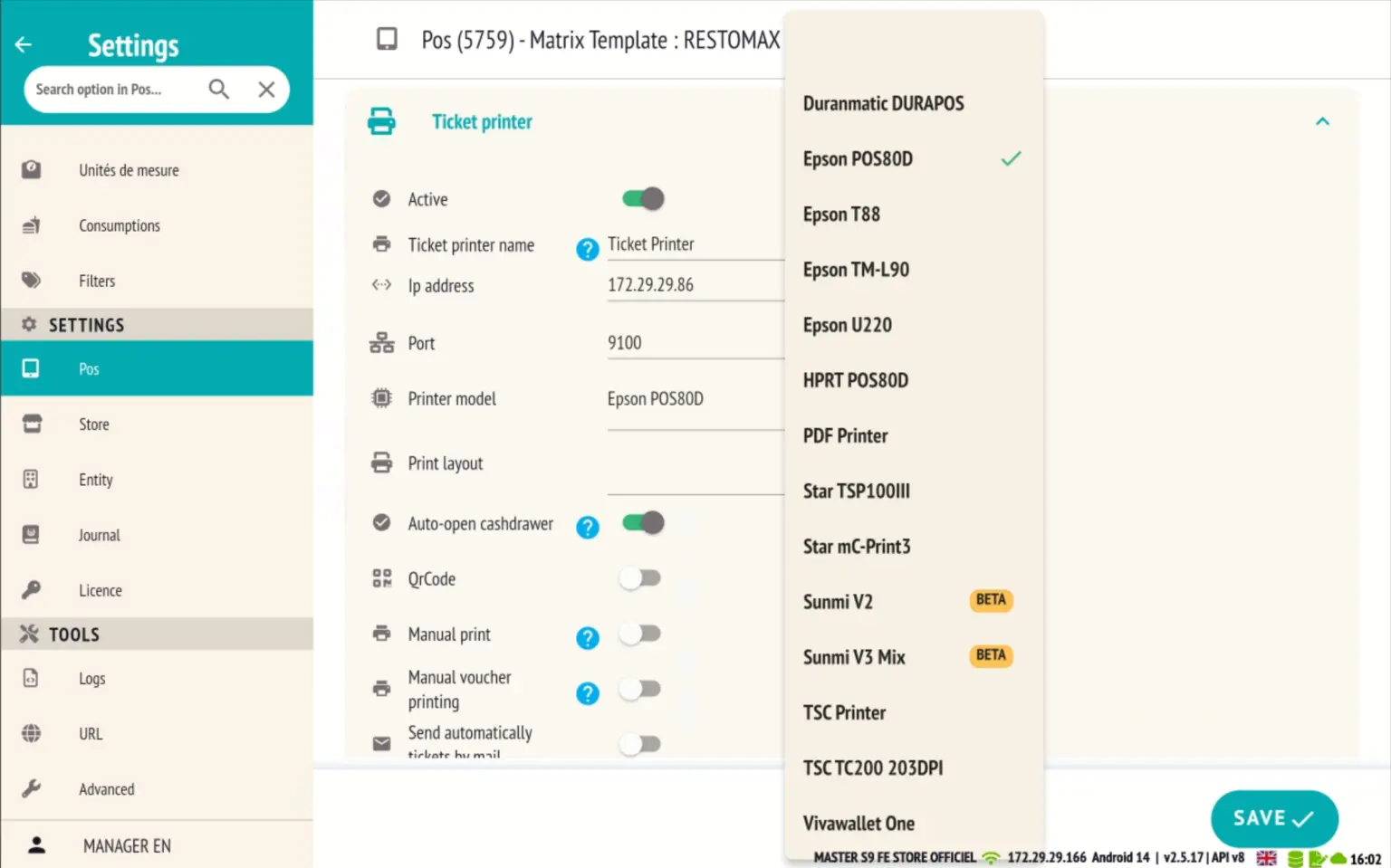Viewport: 1391px width, 868px height.
Task: Choose TSC Printer option
Action: click(915, 712)
